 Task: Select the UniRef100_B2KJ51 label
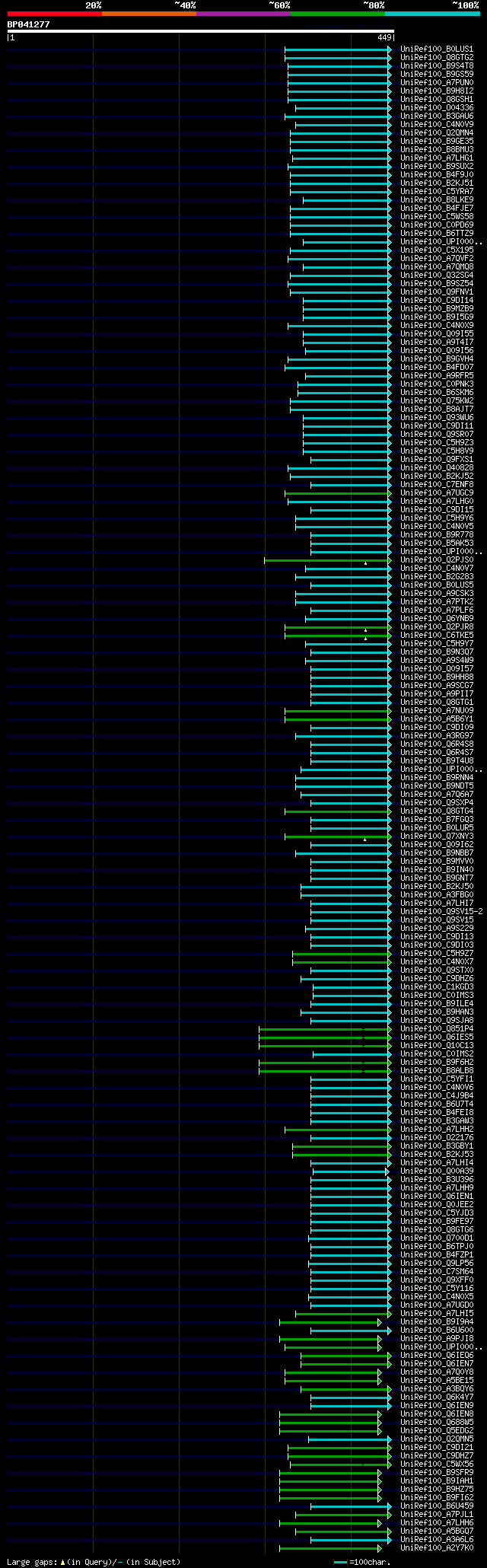(437, 183)
